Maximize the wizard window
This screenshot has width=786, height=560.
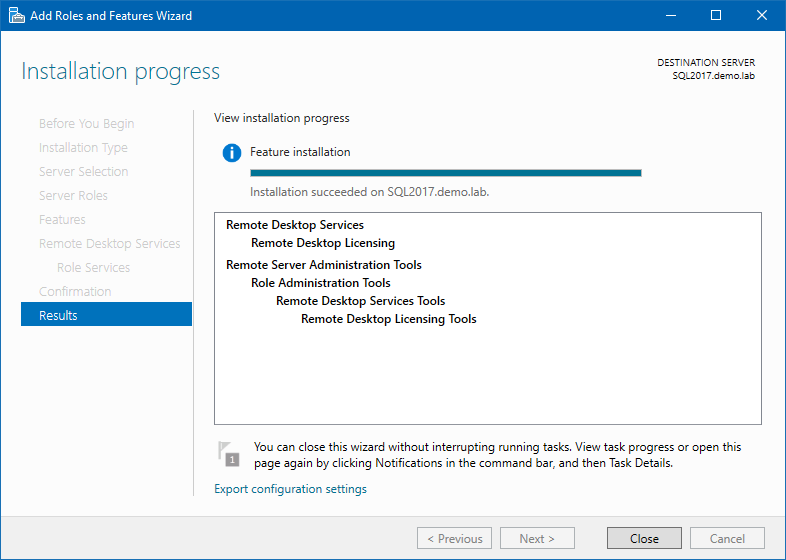tap(715, 16)
